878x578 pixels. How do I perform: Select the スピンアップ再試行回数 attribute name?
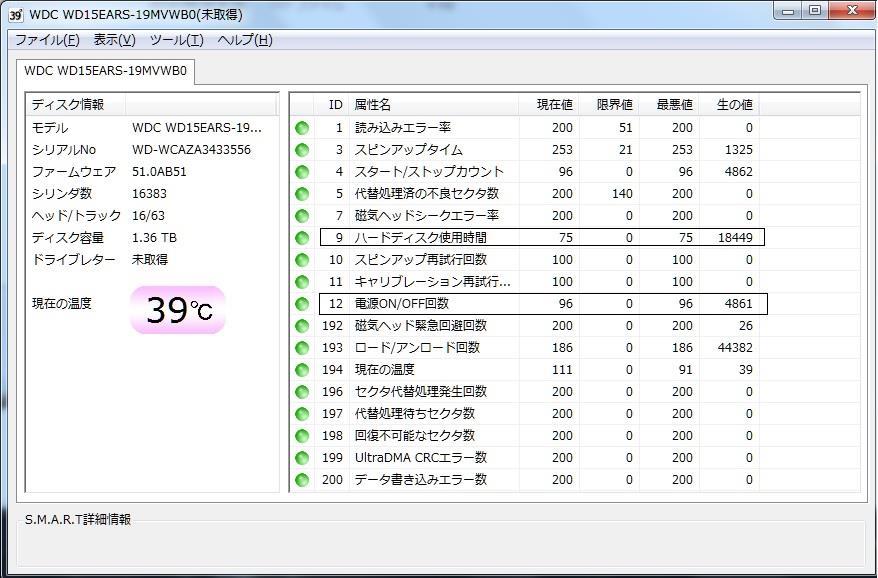tap(421, 260)
